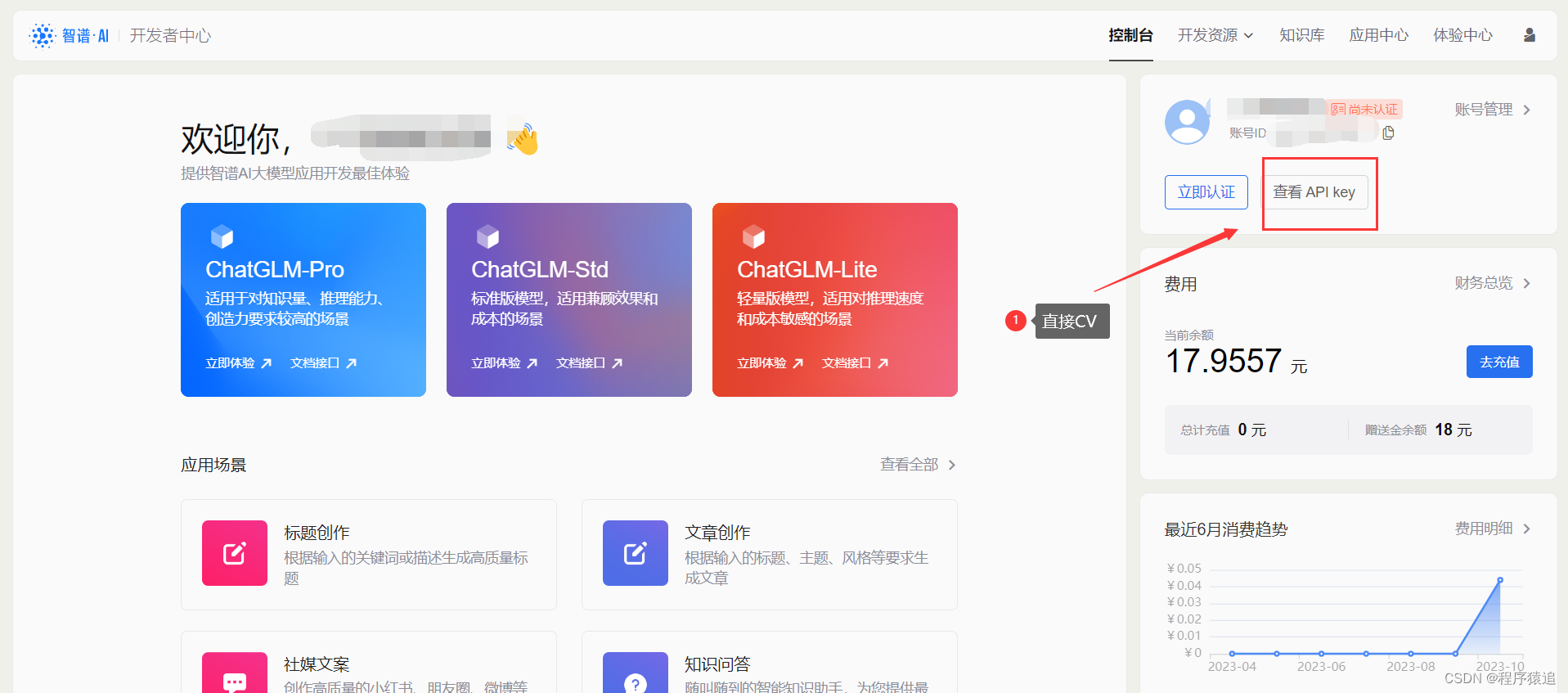Screen dimensions: 1568x693
Task: Click the waving hand emoji
Action: click(x=523, y=138)
